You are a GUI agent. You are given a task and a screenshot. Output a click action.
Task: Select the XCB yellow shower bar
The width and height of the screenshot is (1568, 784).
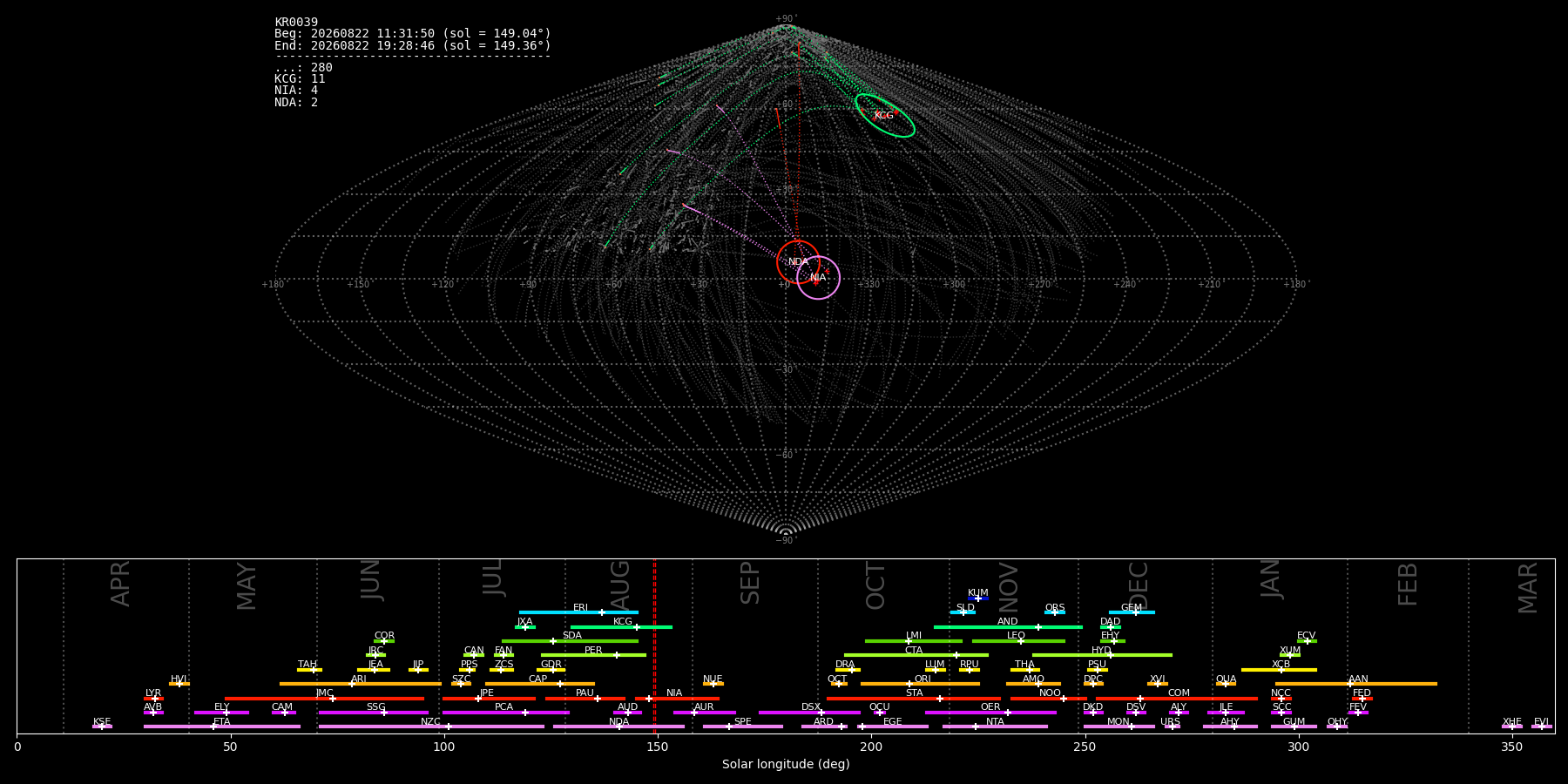click(1279, 670)
